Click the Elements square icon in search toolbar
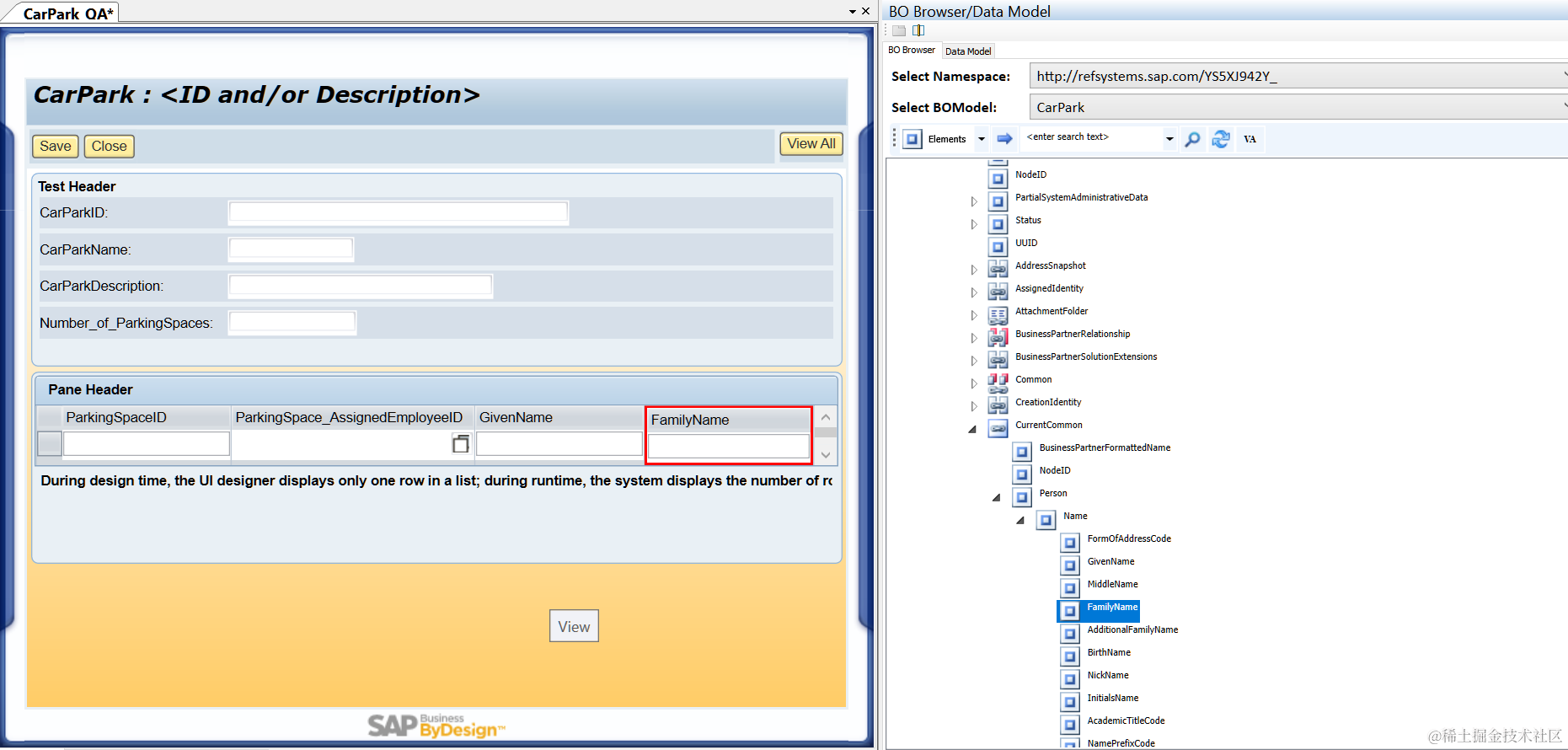Image resolution: width=1568 pixels, height=750 pixels. click(912, 139)
